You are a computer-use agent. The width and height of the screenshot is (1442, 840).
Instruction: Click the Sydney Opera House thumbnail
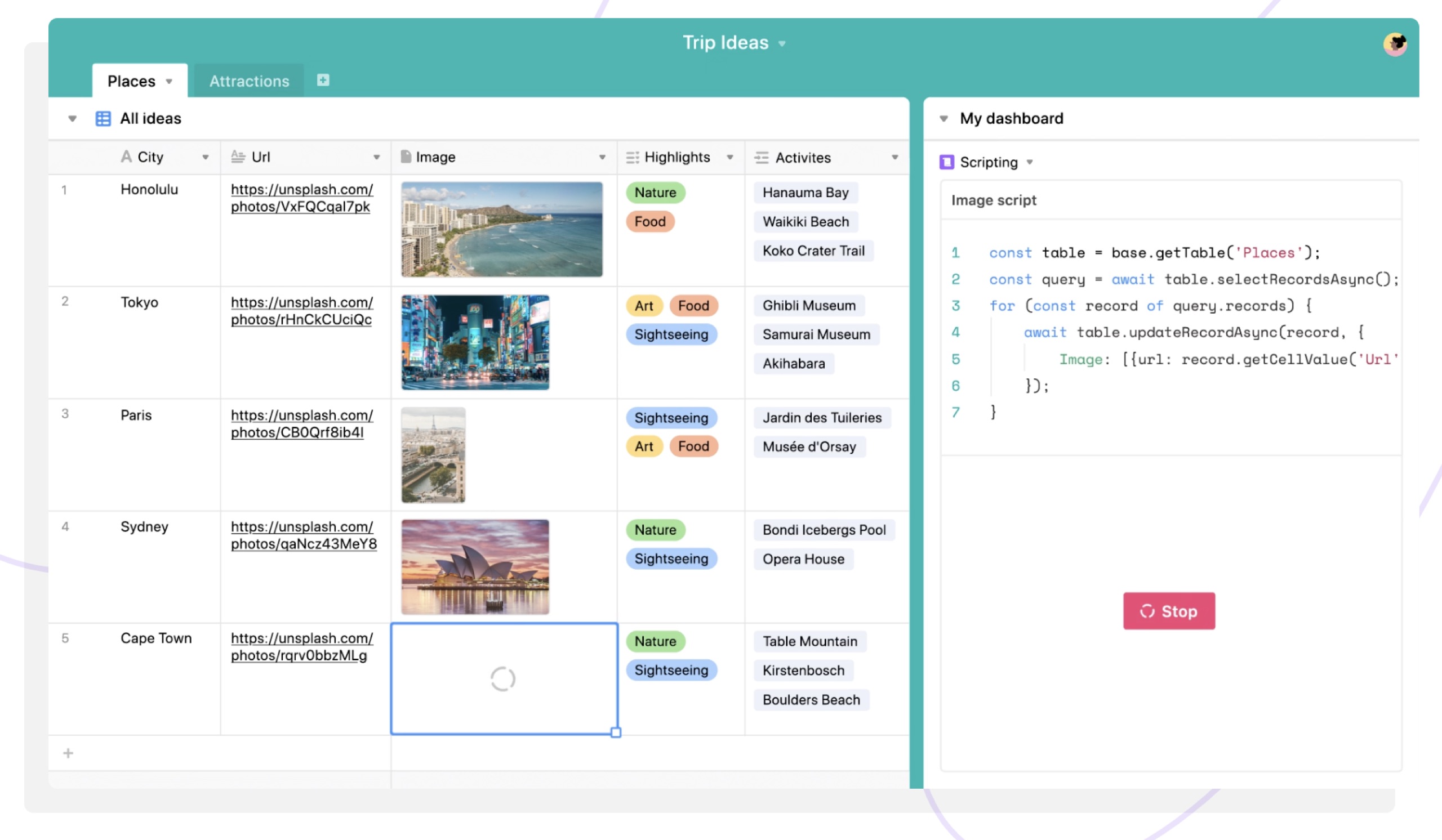coord(475,566)
